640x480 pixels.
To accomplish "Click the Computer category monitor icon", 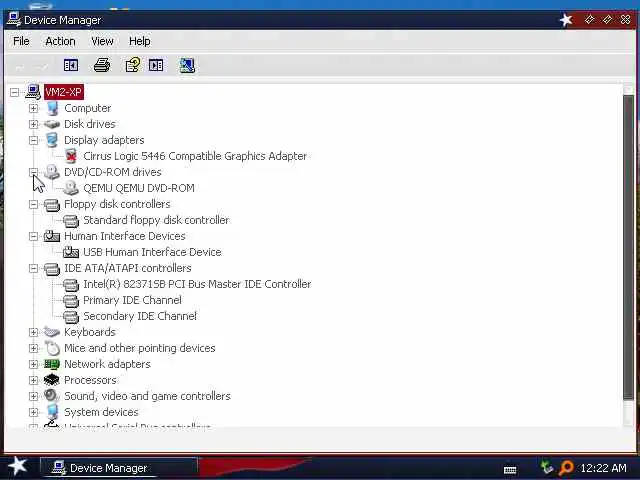I will (52, 108).
